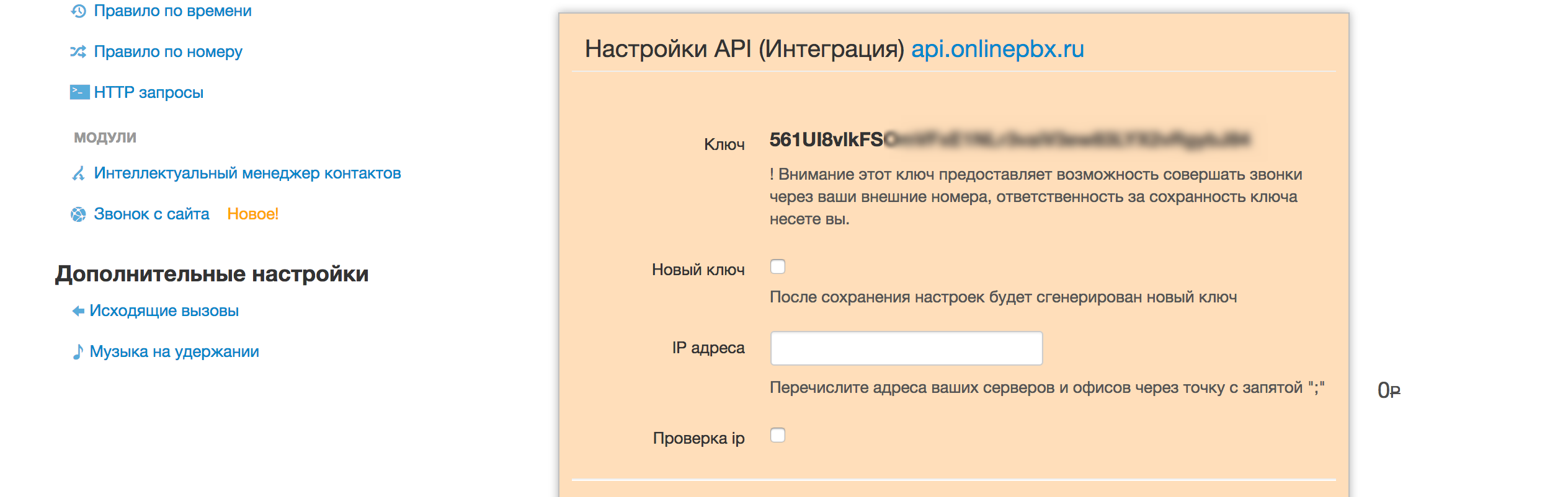Go to Исходящие вызовы settings
1568x497 pixels.
click(164, 310)
